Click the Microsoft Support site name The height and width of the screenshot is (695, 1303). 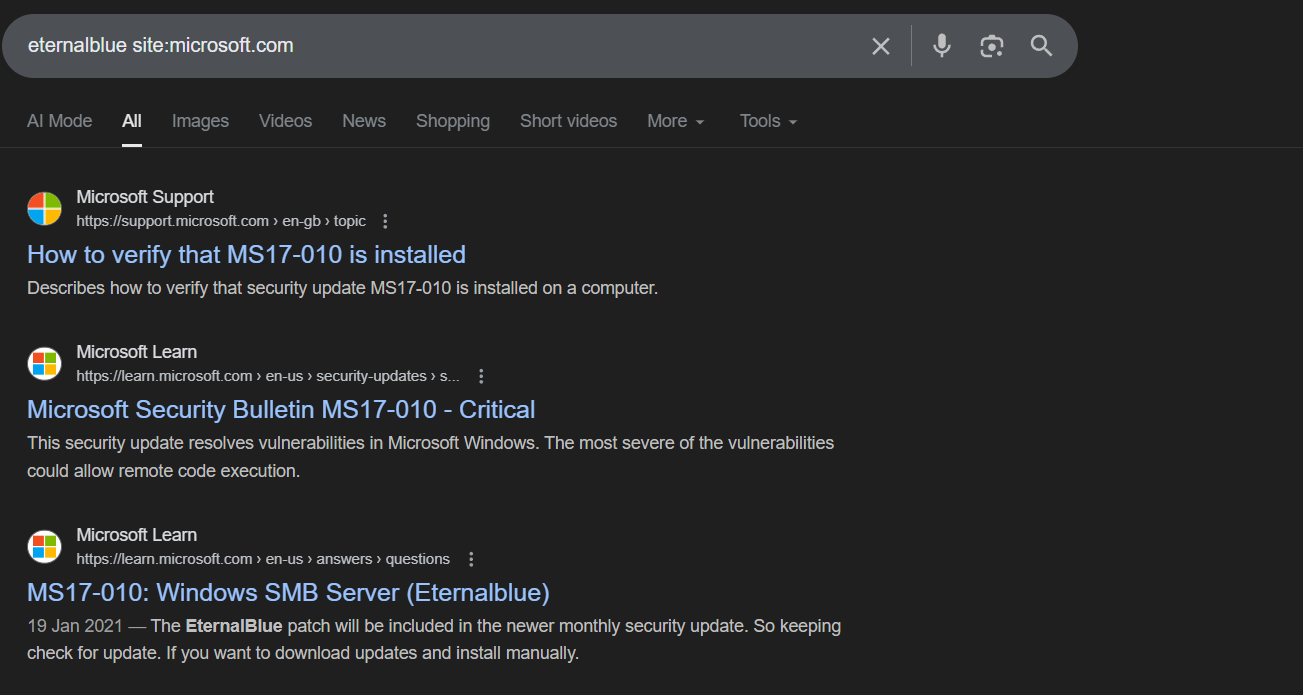pyautogui.click(x=145, y=197)
